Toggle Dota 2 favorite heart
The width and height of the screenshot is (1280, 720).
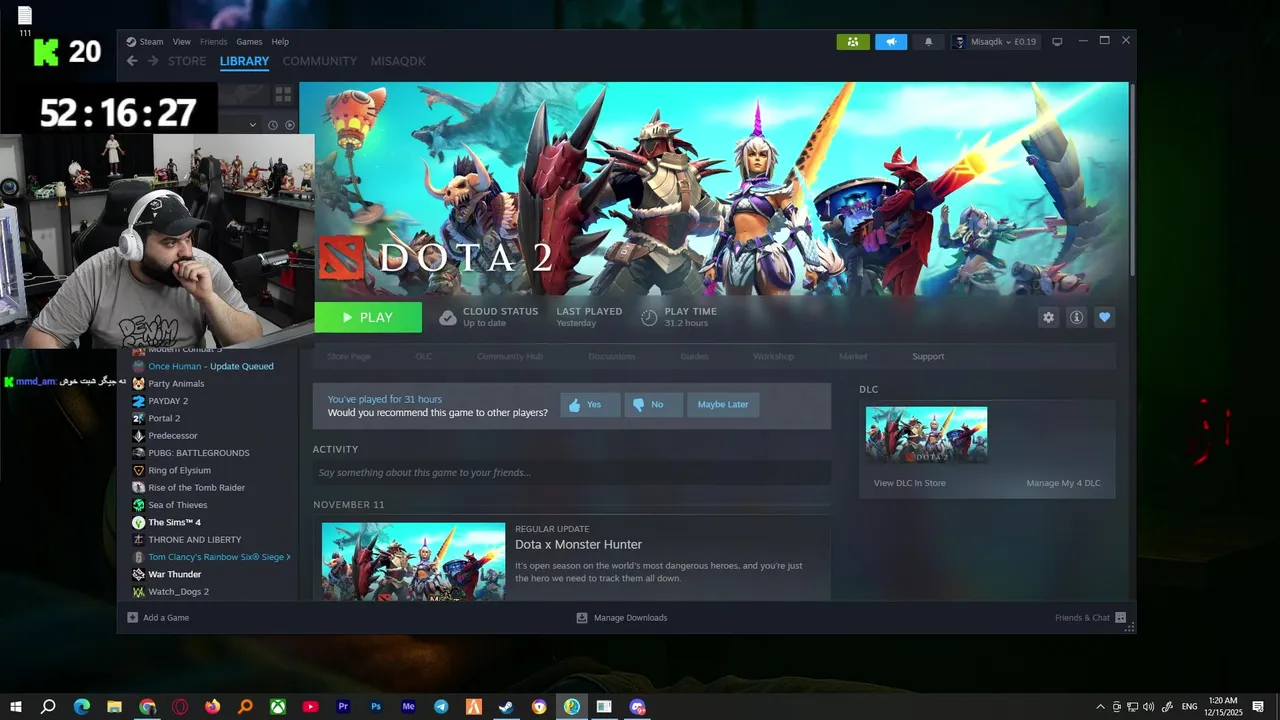(1104, 317)
